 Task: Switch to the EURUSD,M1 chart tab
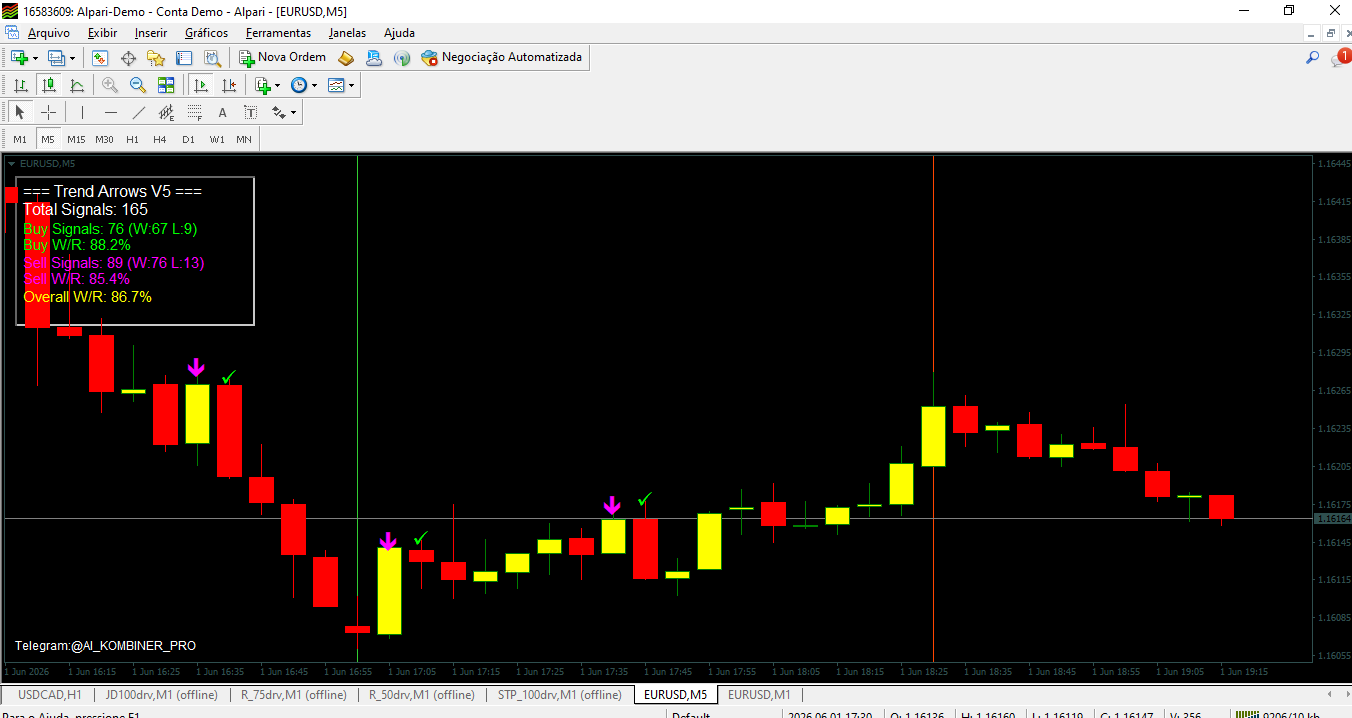point(759,694)
